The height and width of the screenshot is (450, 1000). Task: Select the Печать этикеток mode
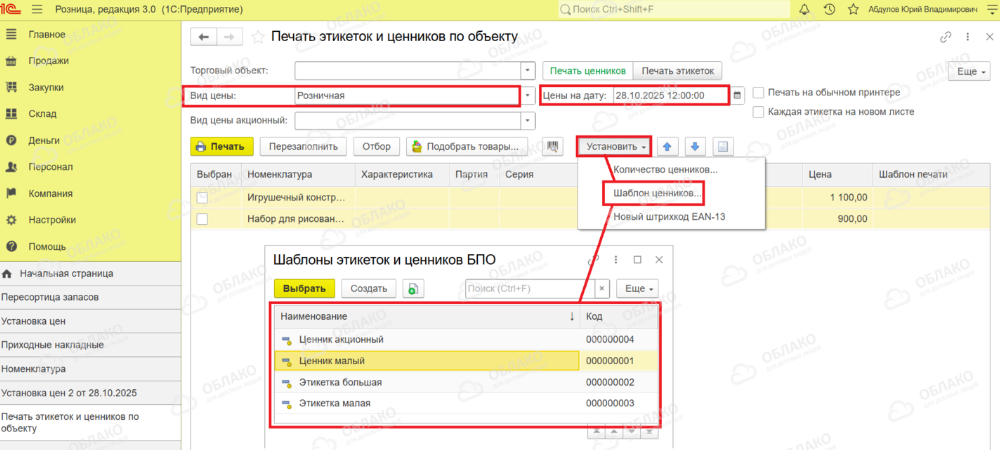click(678, 71)
